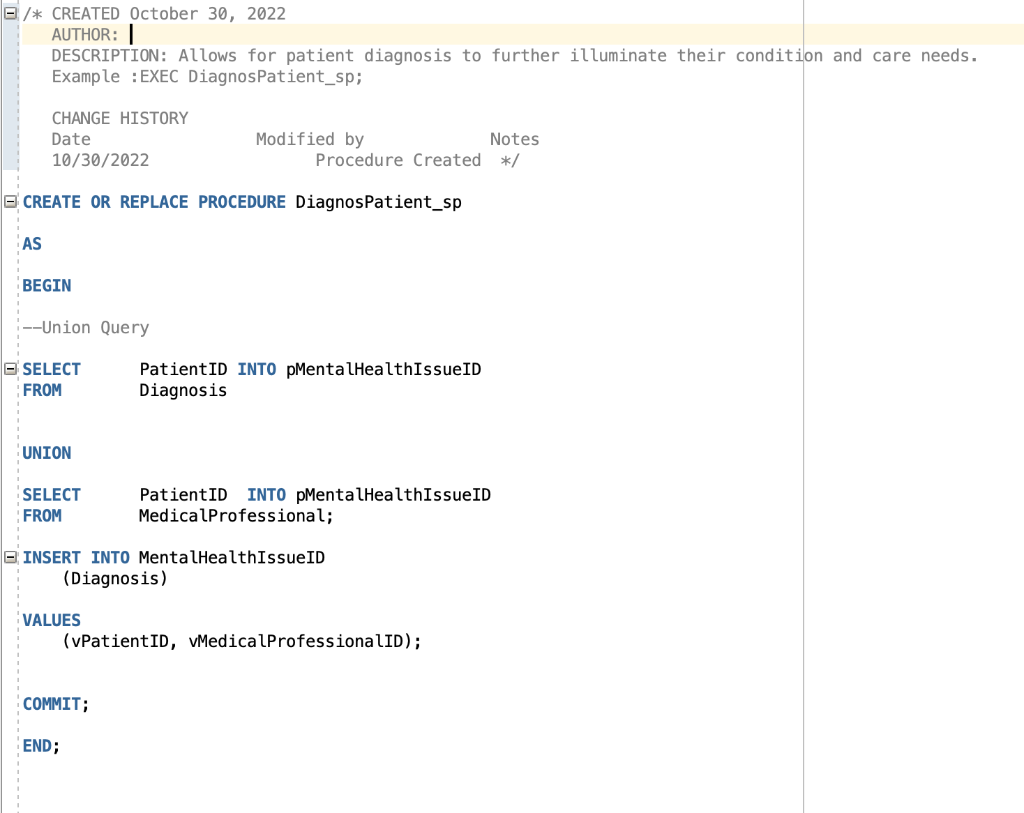Click the Diagnosis table name
This screenshot has width=1024, height=813.
tap(183, 390)
